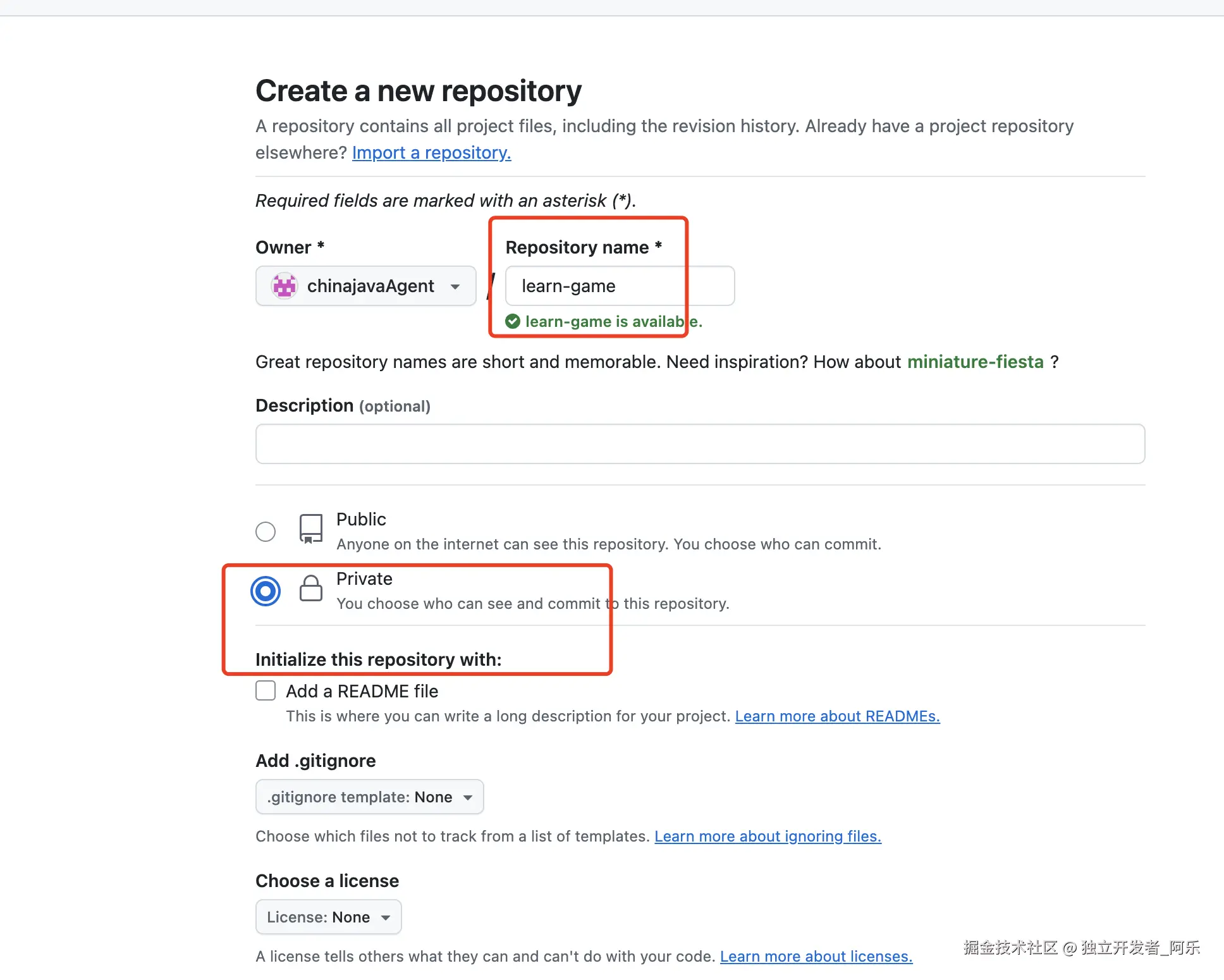Click the green availability checkmark icon
Viewport: 1224px width, 980px height.
tap(513, 322)
